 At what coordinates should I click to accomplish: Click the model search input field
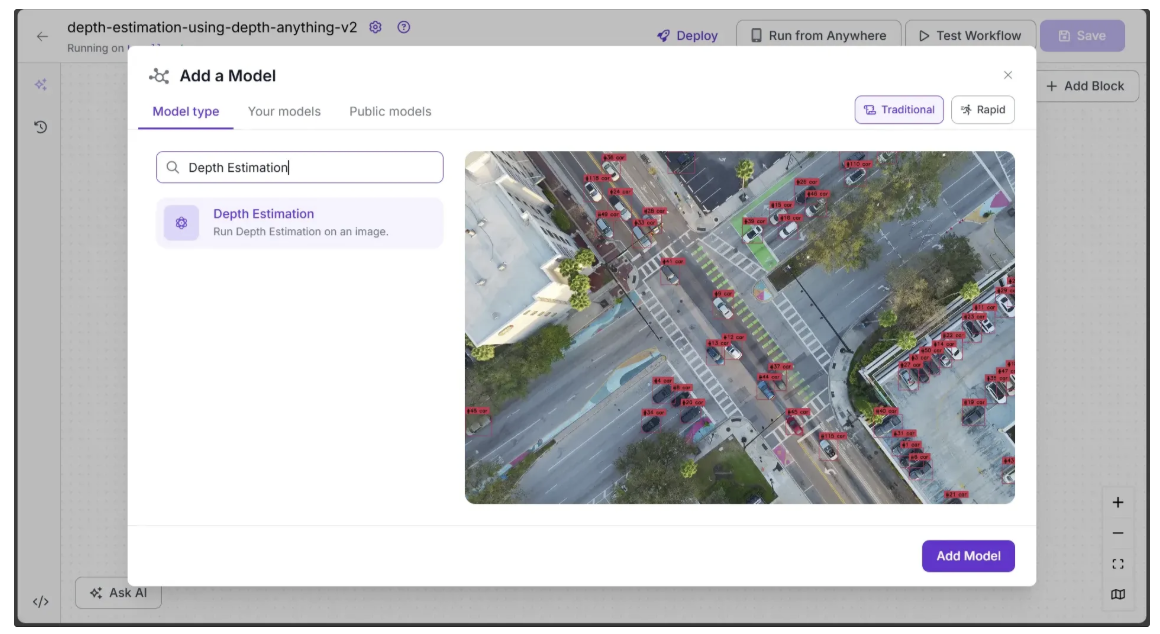[300, 168]
